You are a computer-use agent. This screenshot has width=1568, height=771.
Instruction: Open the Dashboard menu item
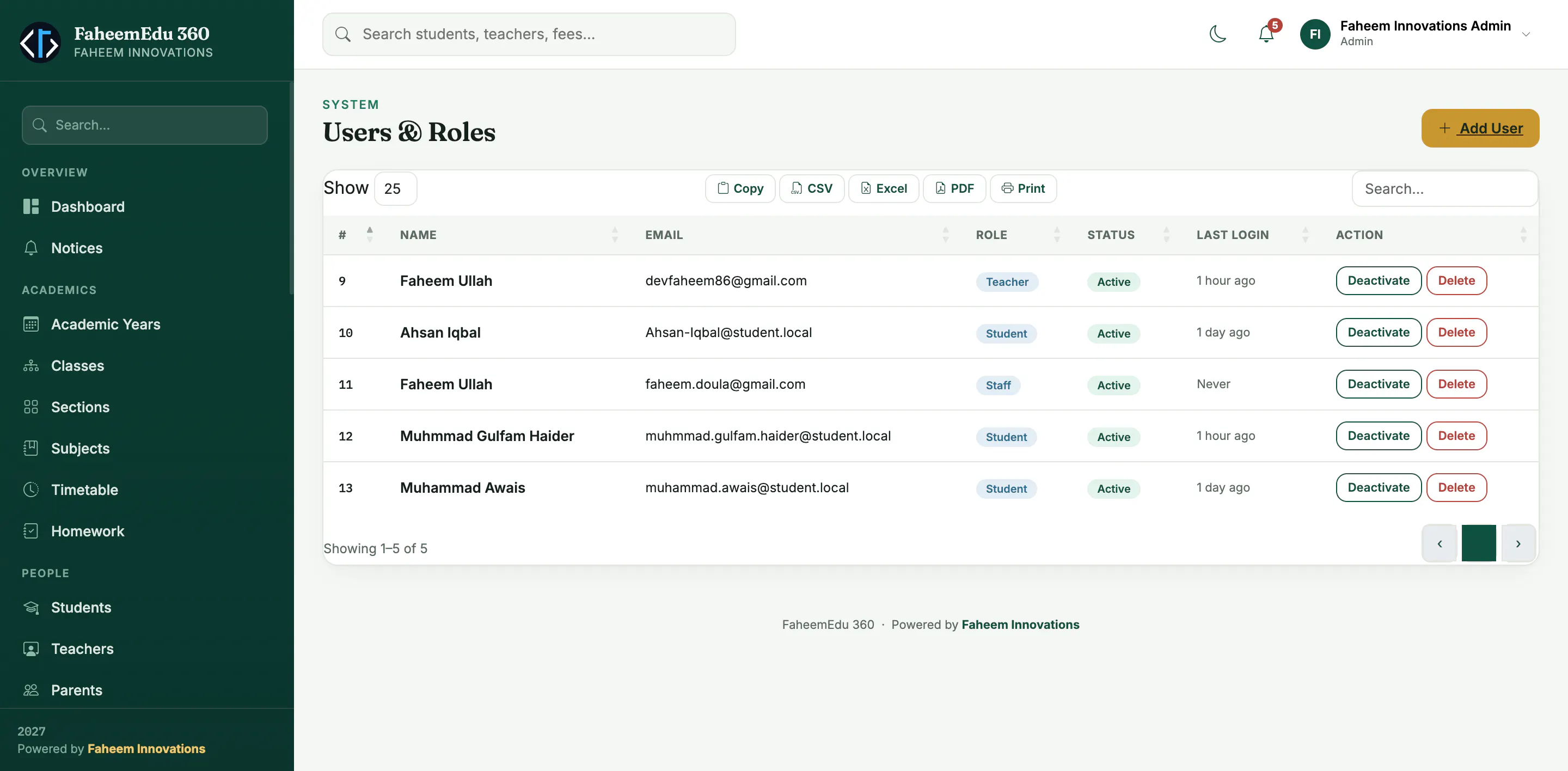[88, 206]
